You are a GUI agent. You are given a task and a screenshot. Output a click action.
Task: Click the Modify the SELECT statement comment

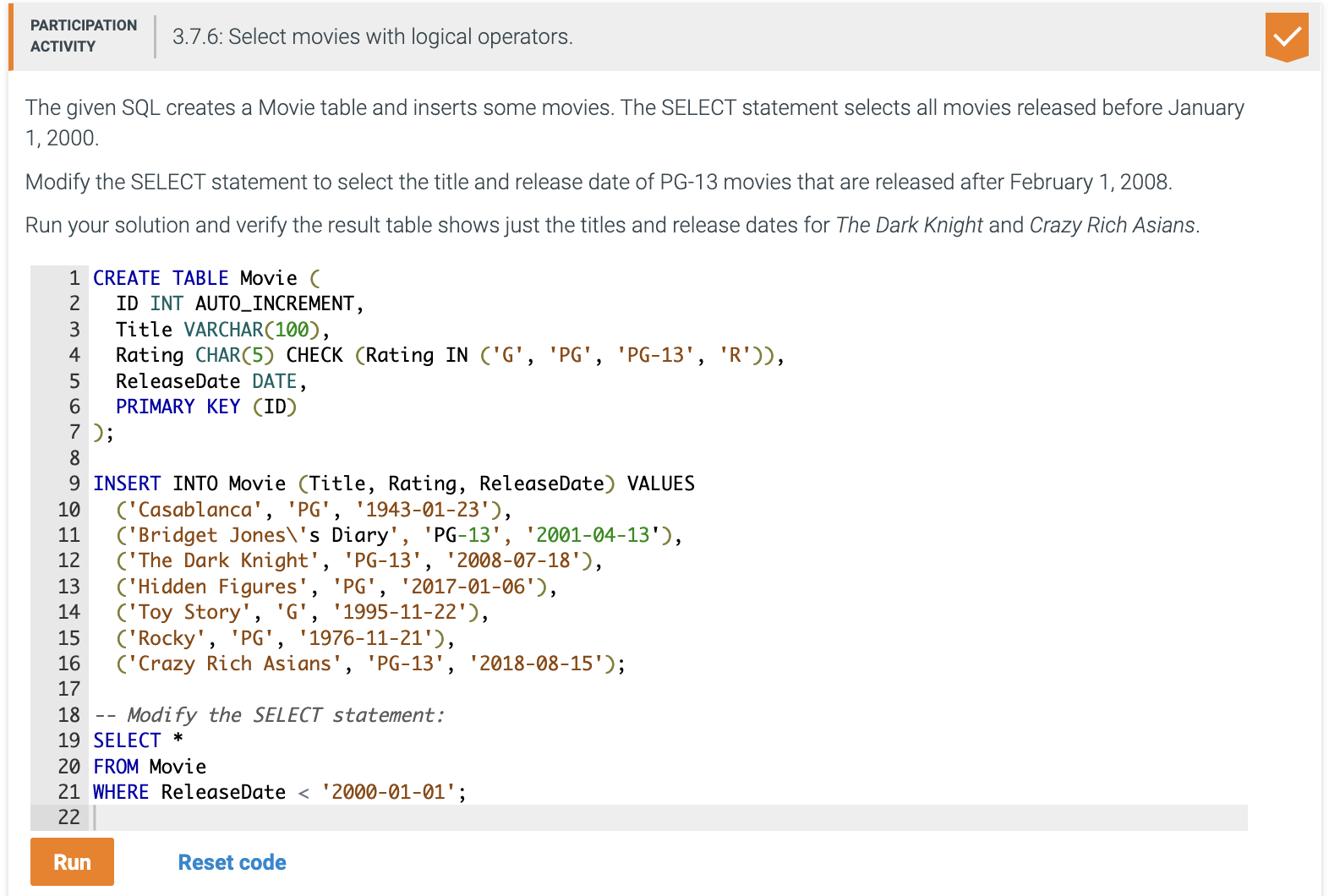[x=268, y=715]
